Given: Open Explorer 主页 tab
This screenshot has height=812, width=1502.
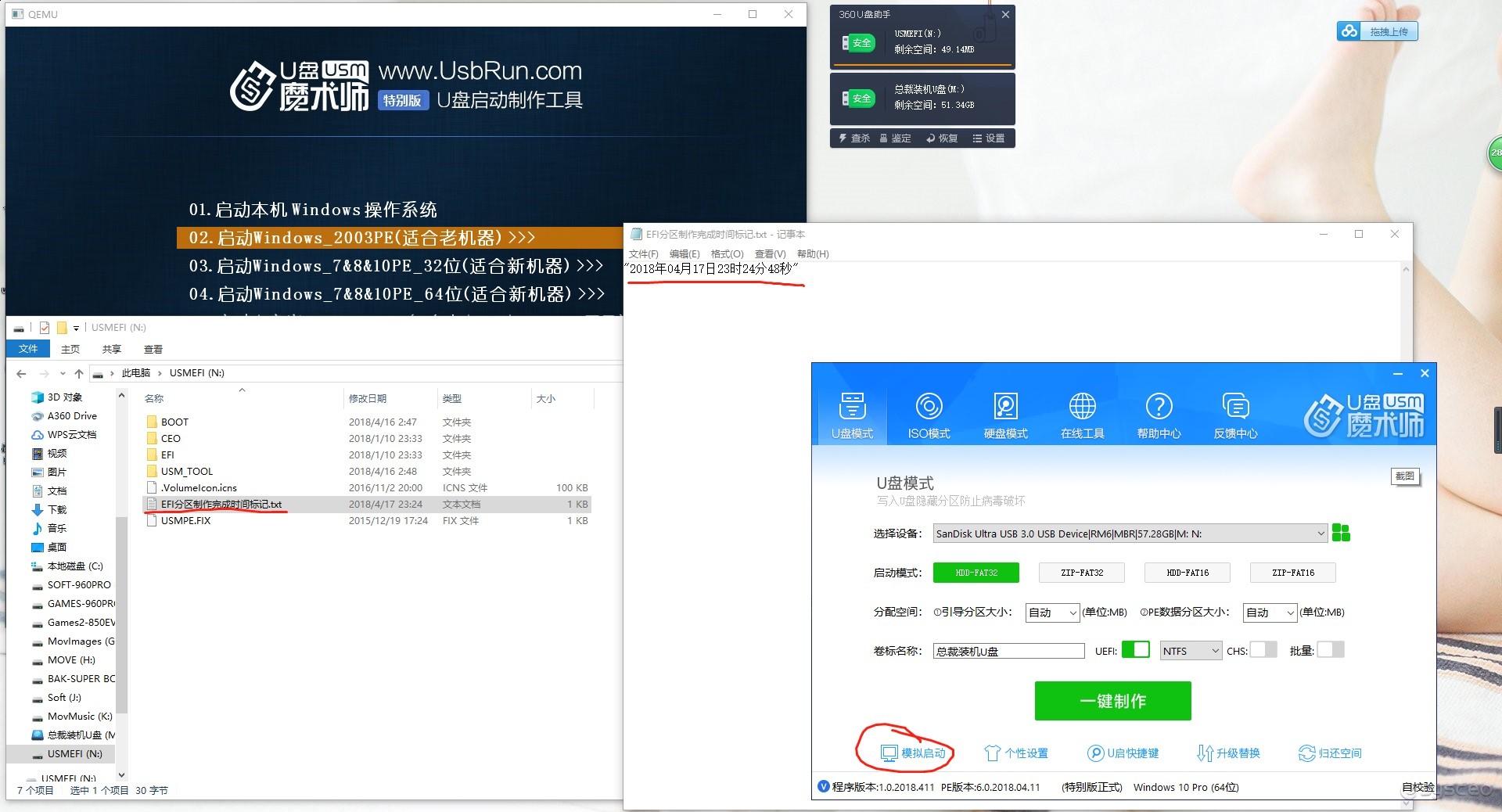Looking at the screenshot, I should click(x=70, y=349).
